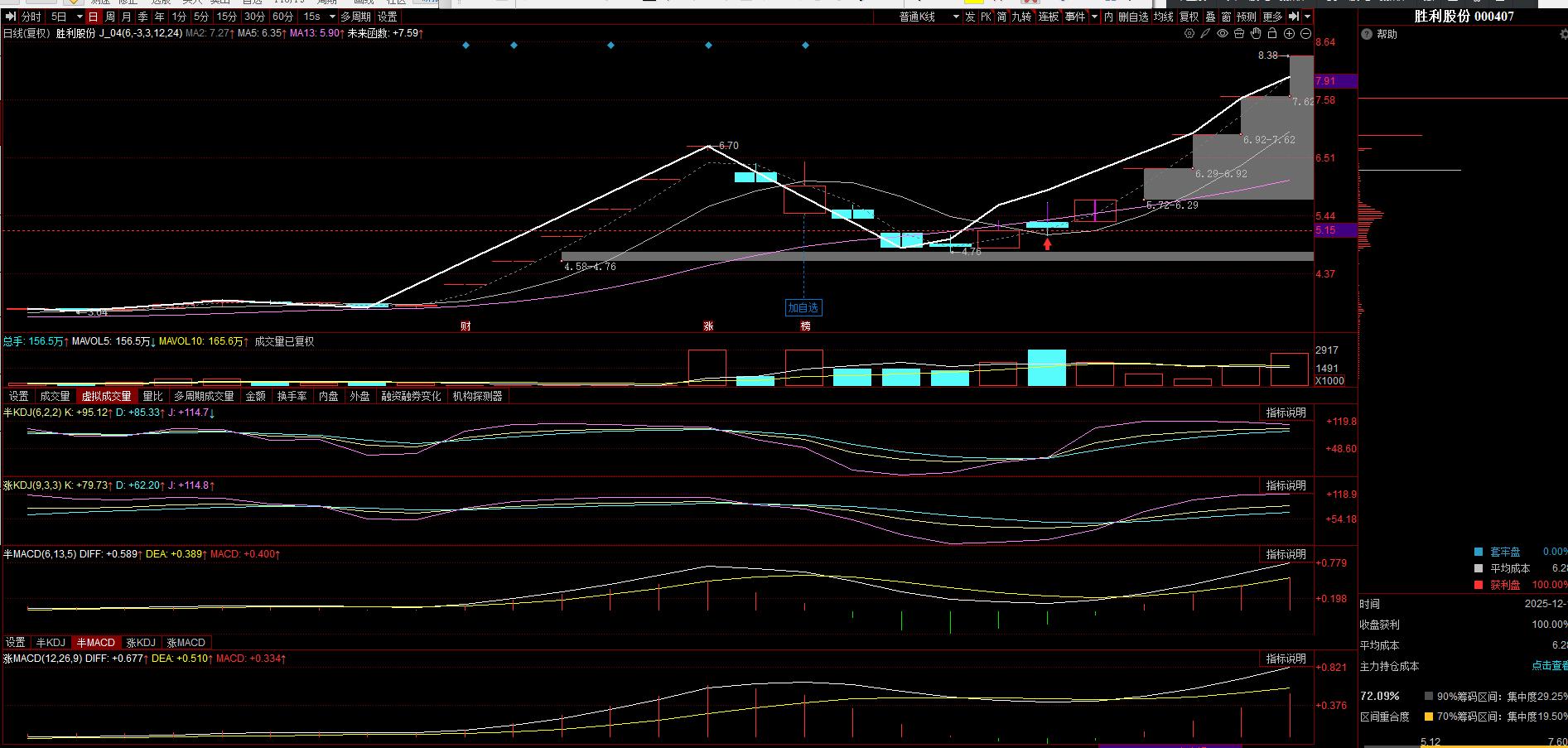Screen dimensions: 1568x748
Task: Open the 5日 period dropdown arrow
Action: click(x=79, y=17)
